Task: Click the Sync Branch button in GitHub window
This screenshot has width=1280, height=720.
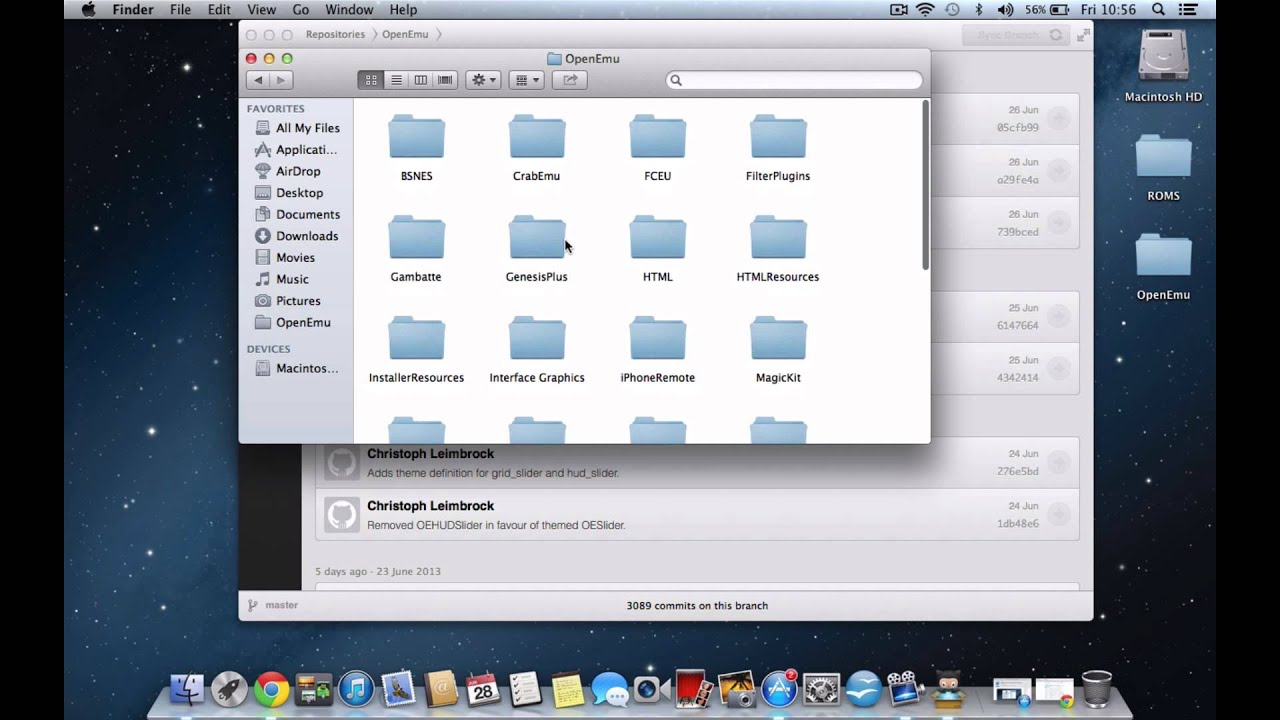Action: tap(1017, 35)
